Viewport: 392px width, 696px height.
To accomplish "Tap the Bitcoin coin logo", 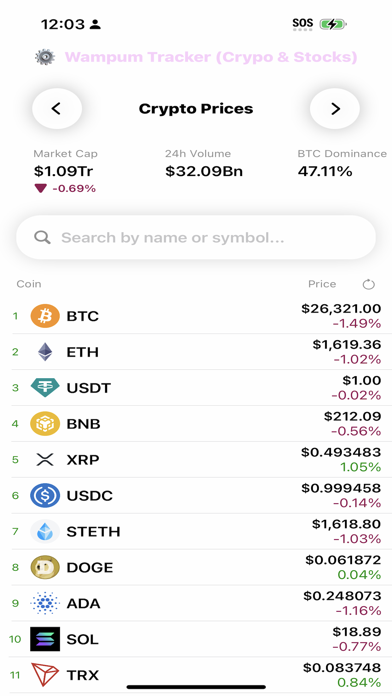I will click(45, 316).
